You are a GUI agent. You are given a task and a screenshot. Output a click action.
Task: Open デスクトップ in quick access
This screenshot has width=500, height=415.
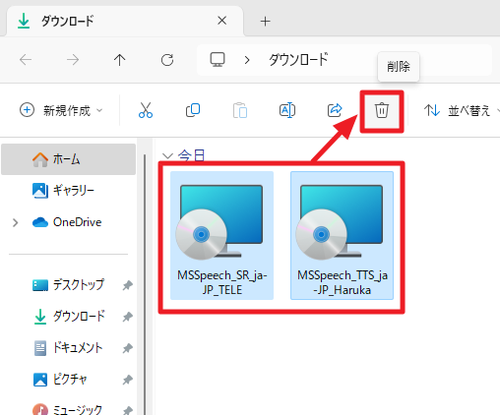coord(68,285)
